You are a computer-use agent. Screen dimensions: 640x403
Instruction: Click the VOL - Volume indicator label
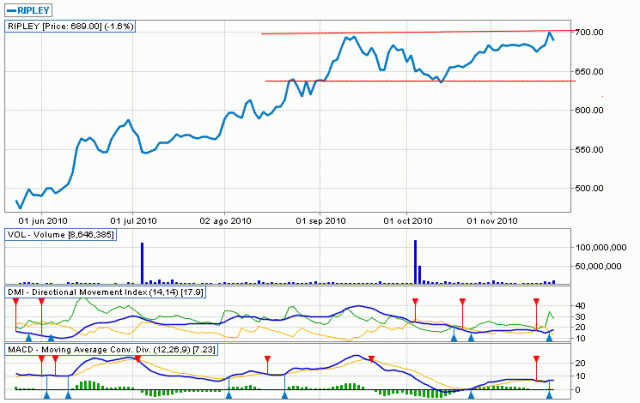[x=60, y=235]
